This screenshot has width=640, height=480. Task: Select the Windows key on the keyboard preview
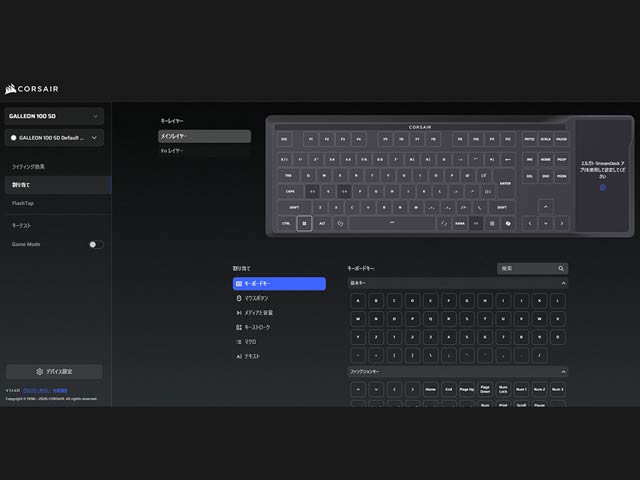pyautogui.click(x=304, y=224)
